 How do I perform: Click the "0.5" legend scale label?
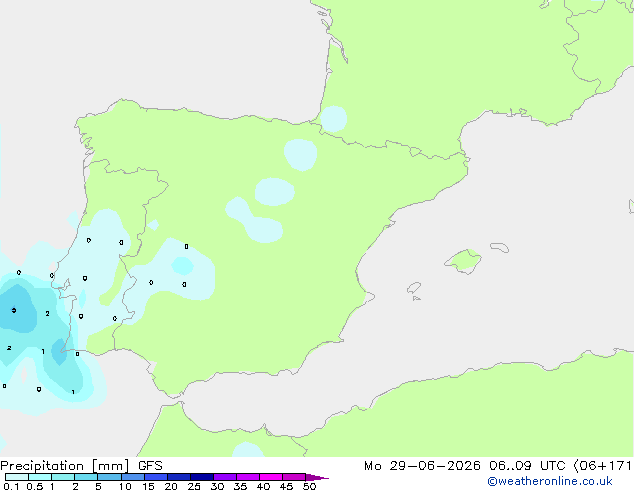(x=35, y=486)
